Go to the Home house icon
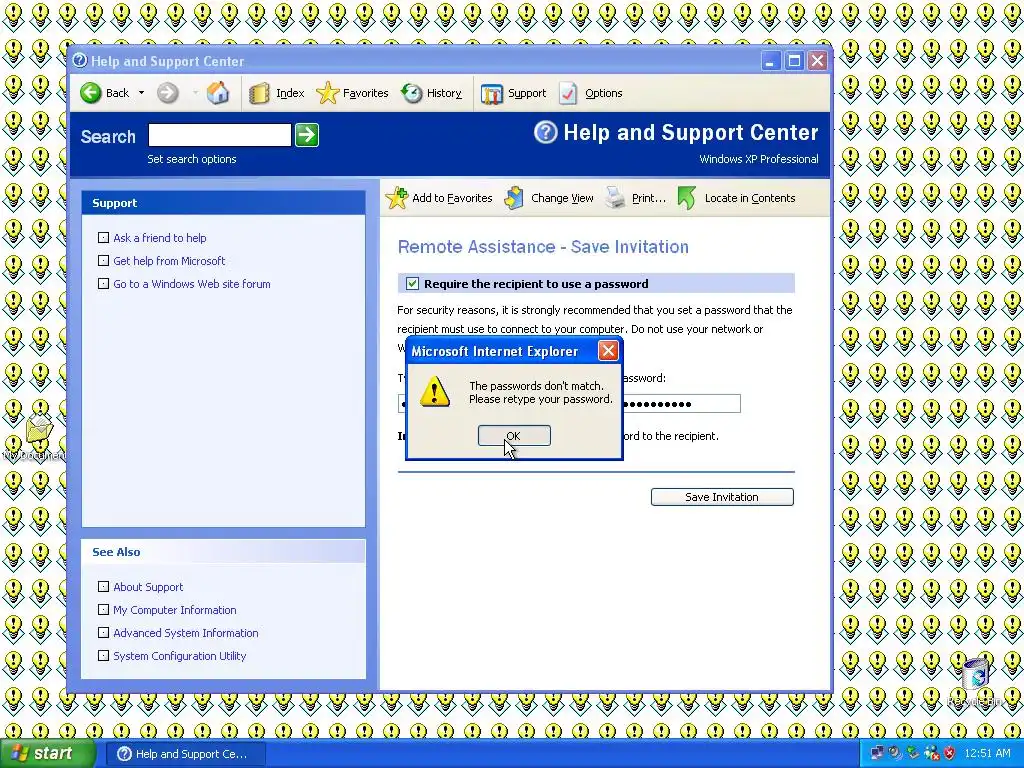The image size is (1024, 768). (x=217, y=93)
